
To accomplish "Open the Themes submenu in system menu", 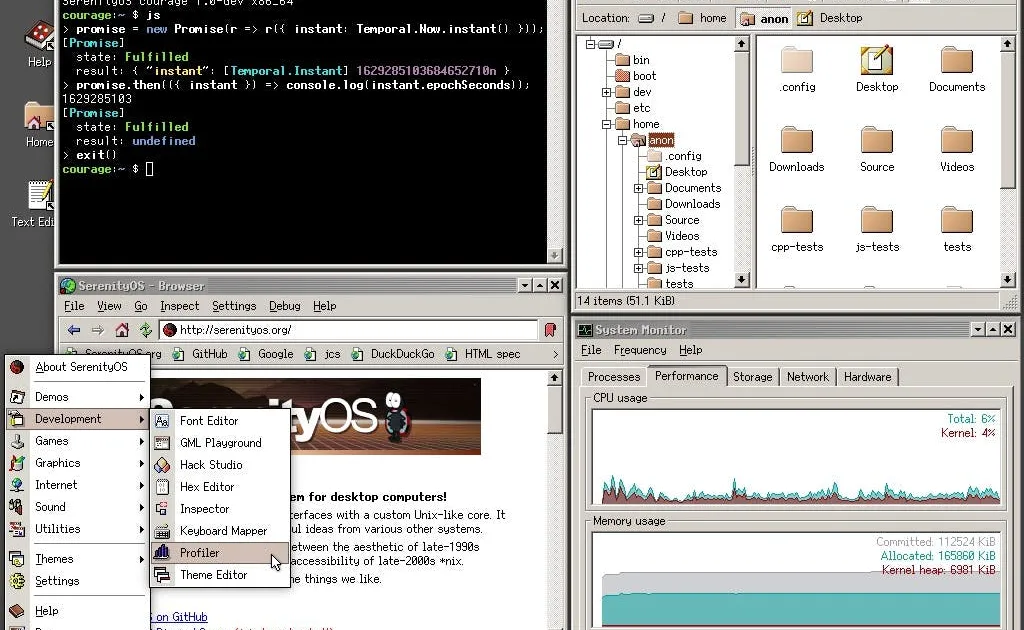I will (x=77, y=559).
